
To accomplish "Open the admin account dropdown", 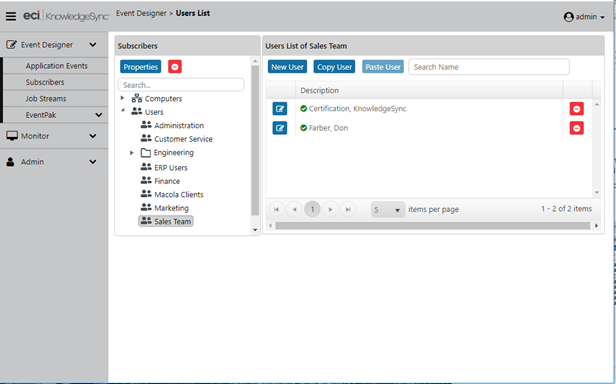I will 584,17.
